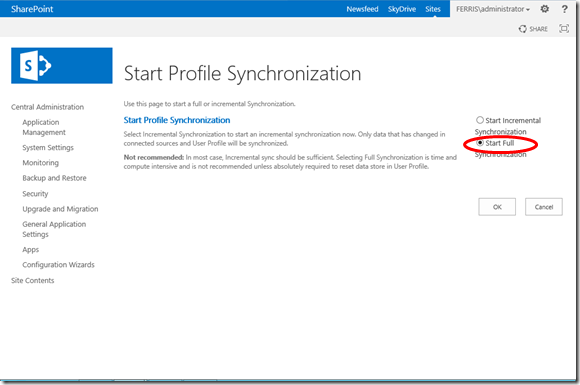Viewport: 580px width, 385px height.
Task: Open Central Administration link
Action: pyautogui.click(x=47, y=107)
